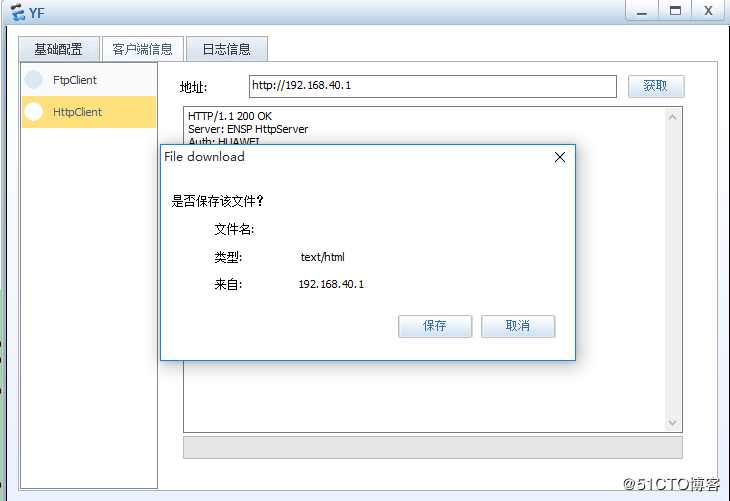Select HttpClient in the client list

[x=89, y=112]
